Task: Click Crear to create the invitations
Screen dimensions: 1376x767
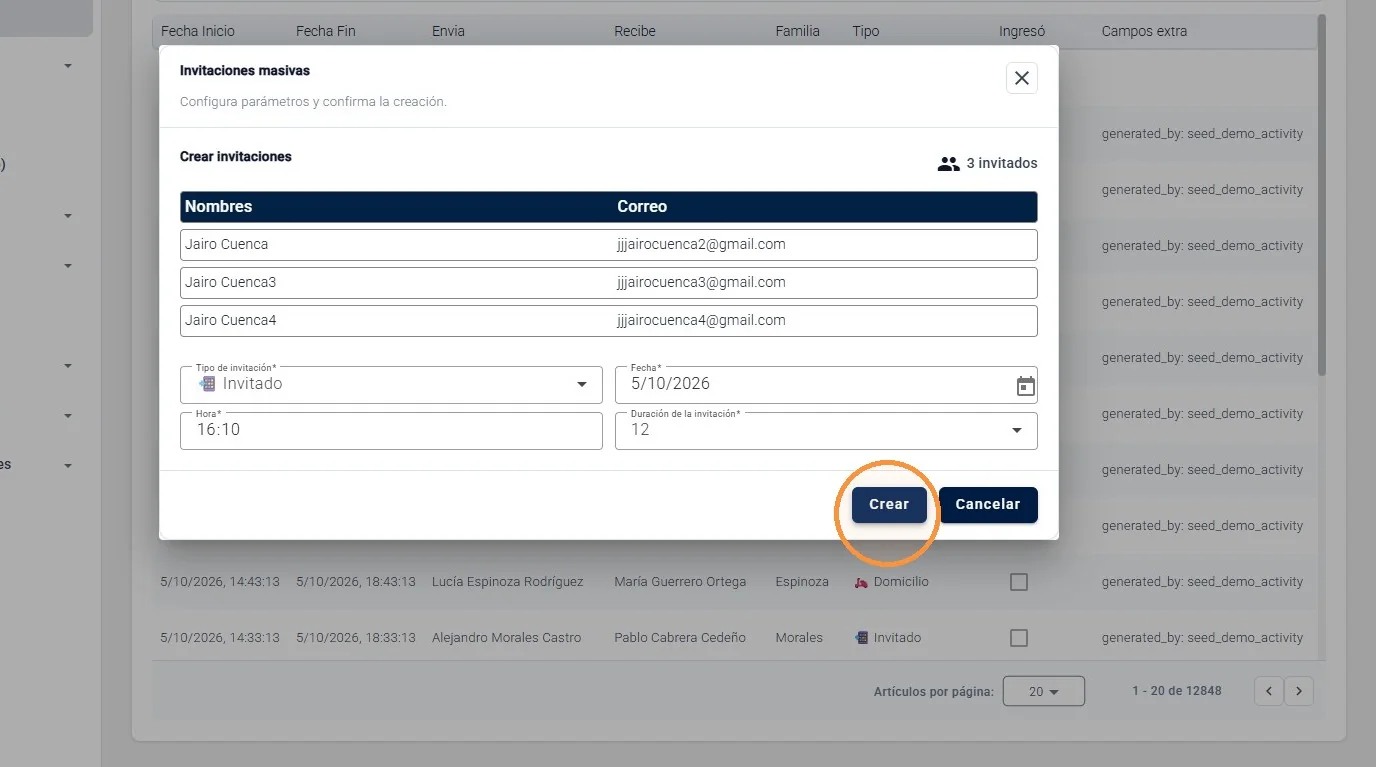Action: pos(889,504)
